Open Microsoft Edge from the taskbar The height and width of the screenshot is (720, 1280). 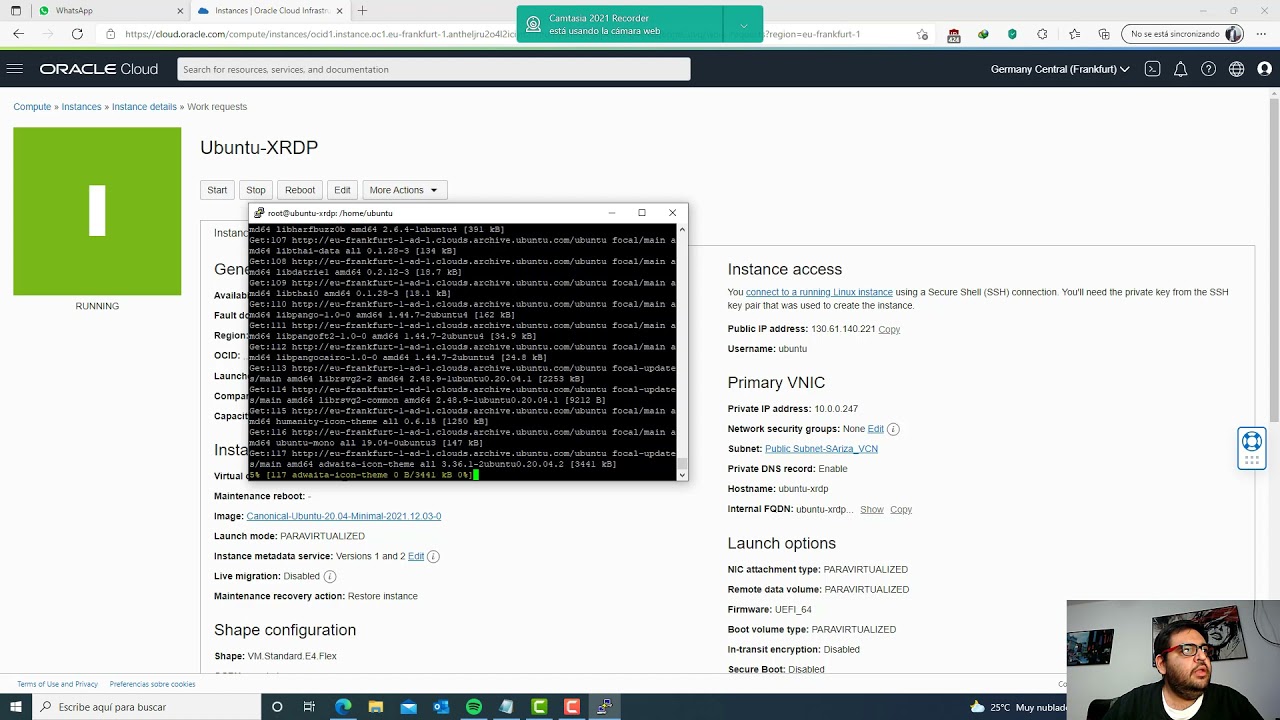click(x=343, y=707)
